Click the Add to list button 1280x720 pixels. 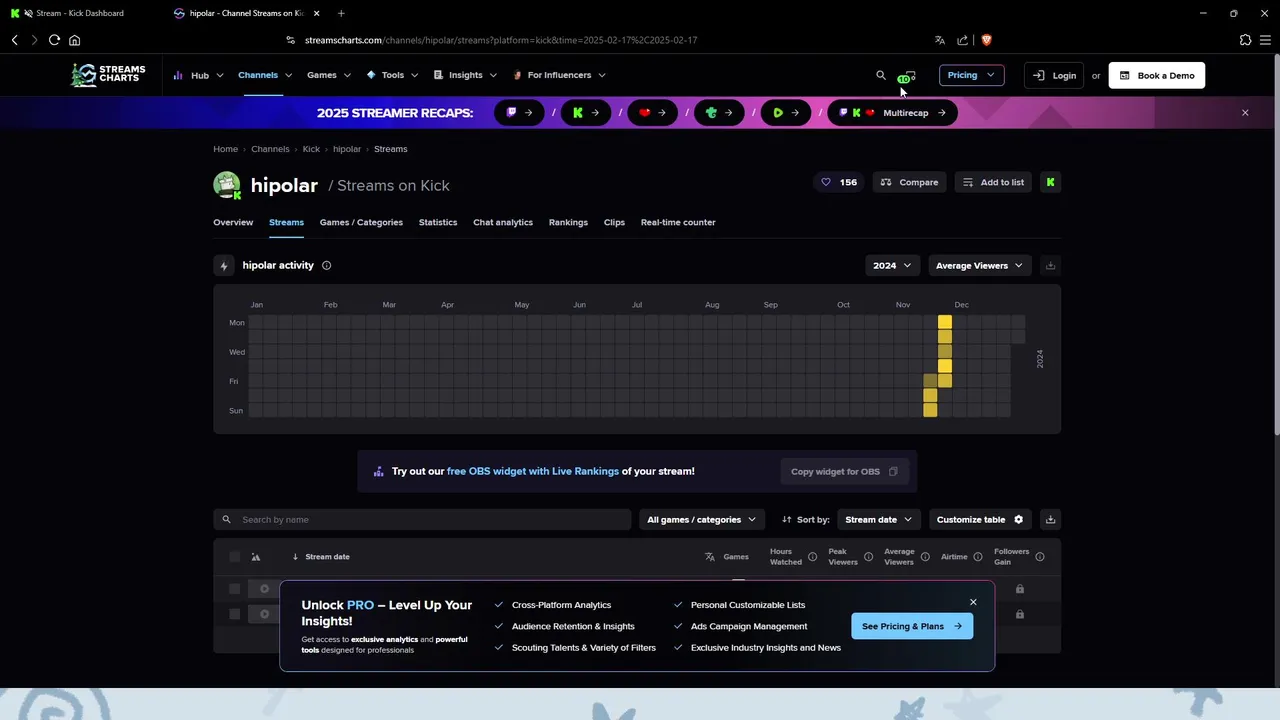click(993, 182)
